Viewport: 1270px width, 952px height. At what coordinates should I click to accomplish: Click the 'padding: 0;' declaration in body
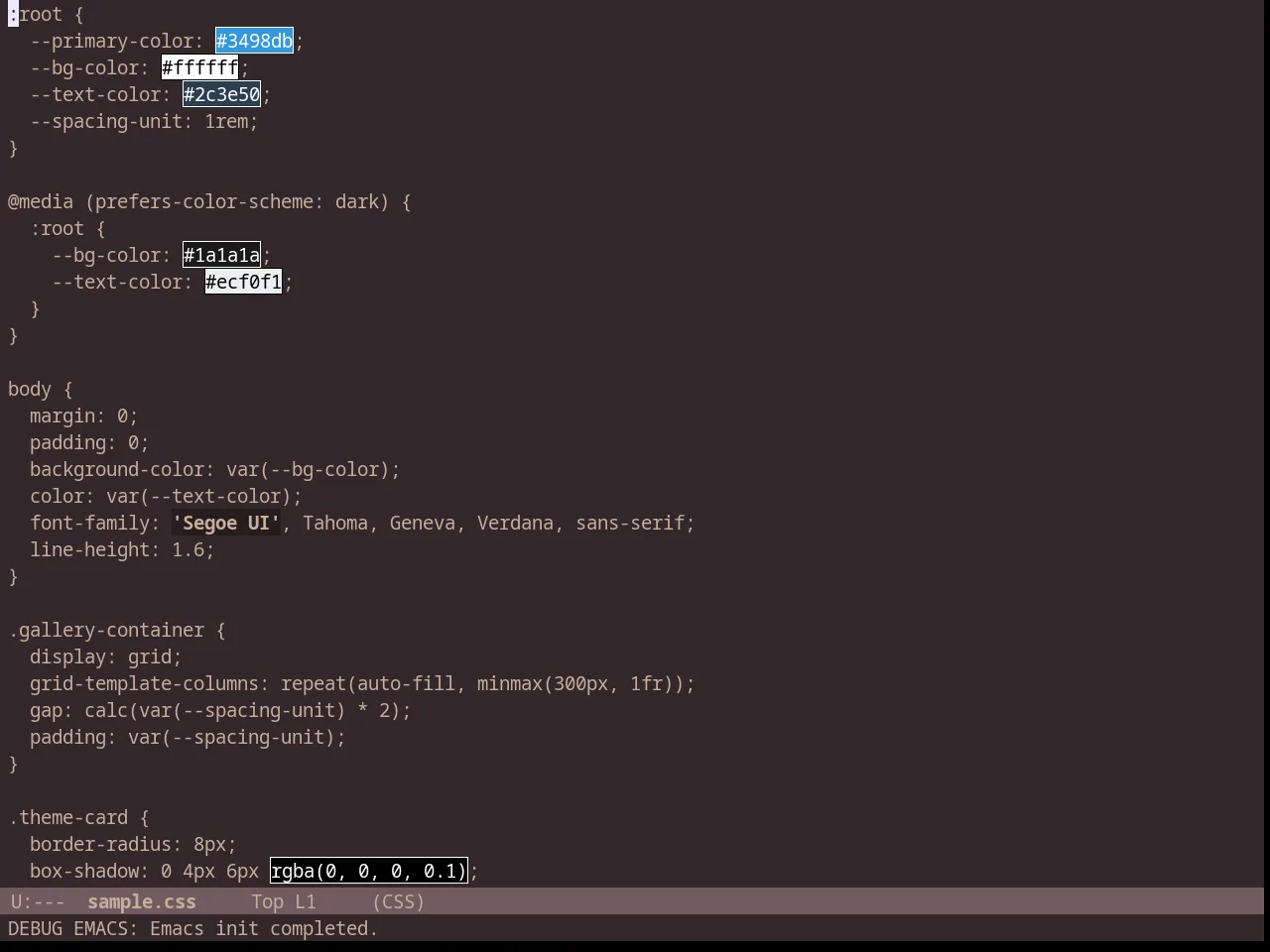pyautogui.click(x=89, y=442)
